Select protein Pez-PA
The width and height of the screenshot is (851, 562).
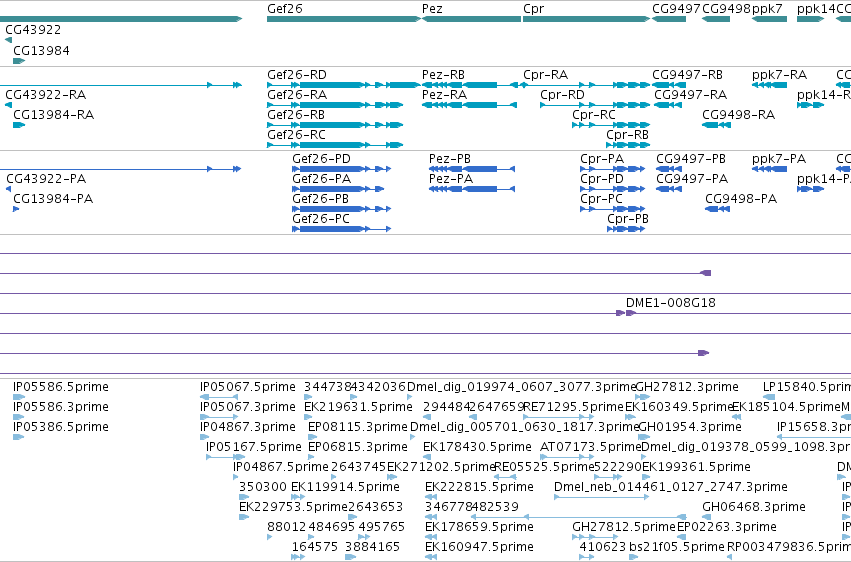click(x=450, y=179)
